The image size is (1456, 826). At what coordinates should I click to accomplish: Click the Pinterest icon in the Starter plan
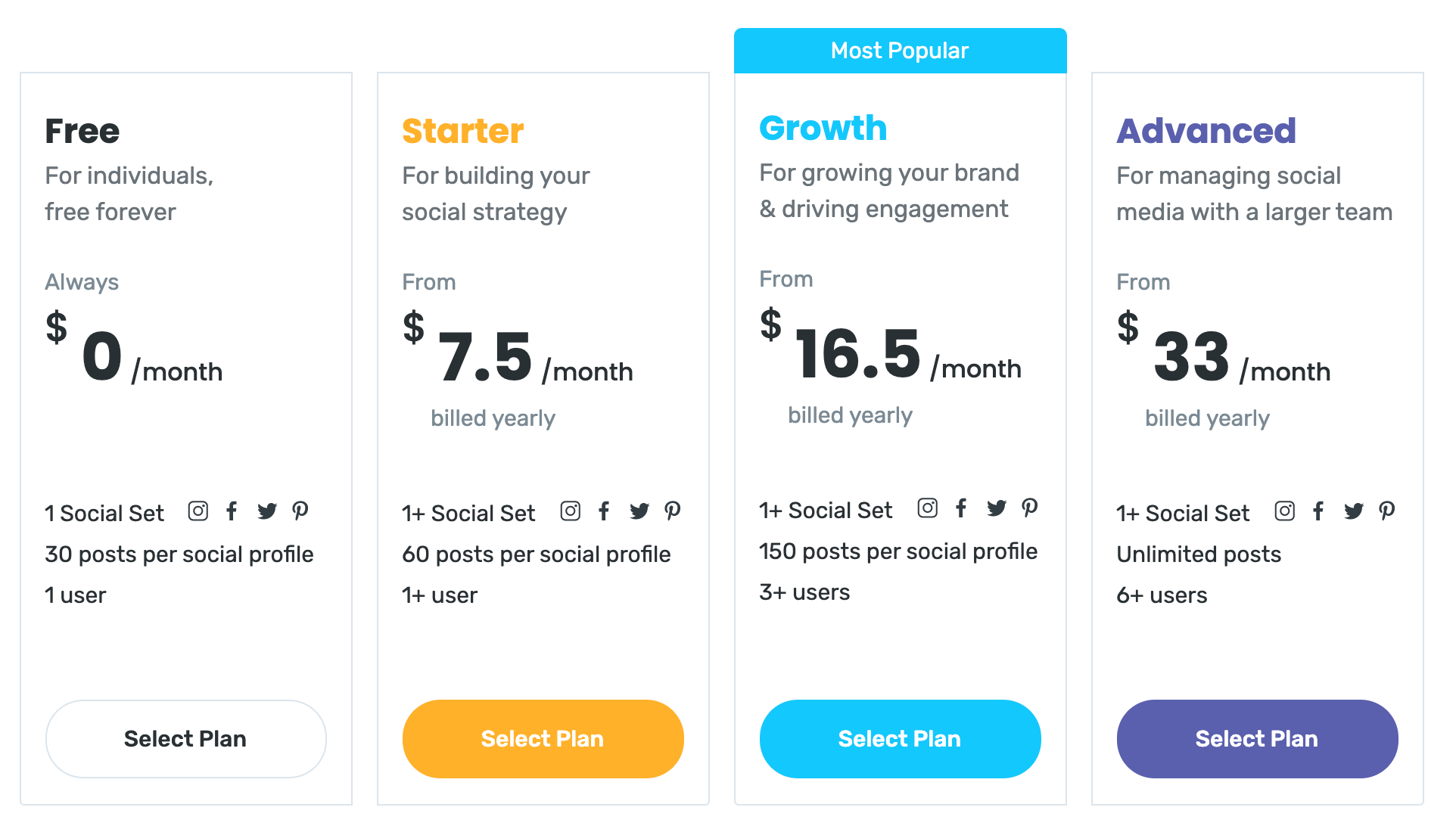click(x=673, y=511)
